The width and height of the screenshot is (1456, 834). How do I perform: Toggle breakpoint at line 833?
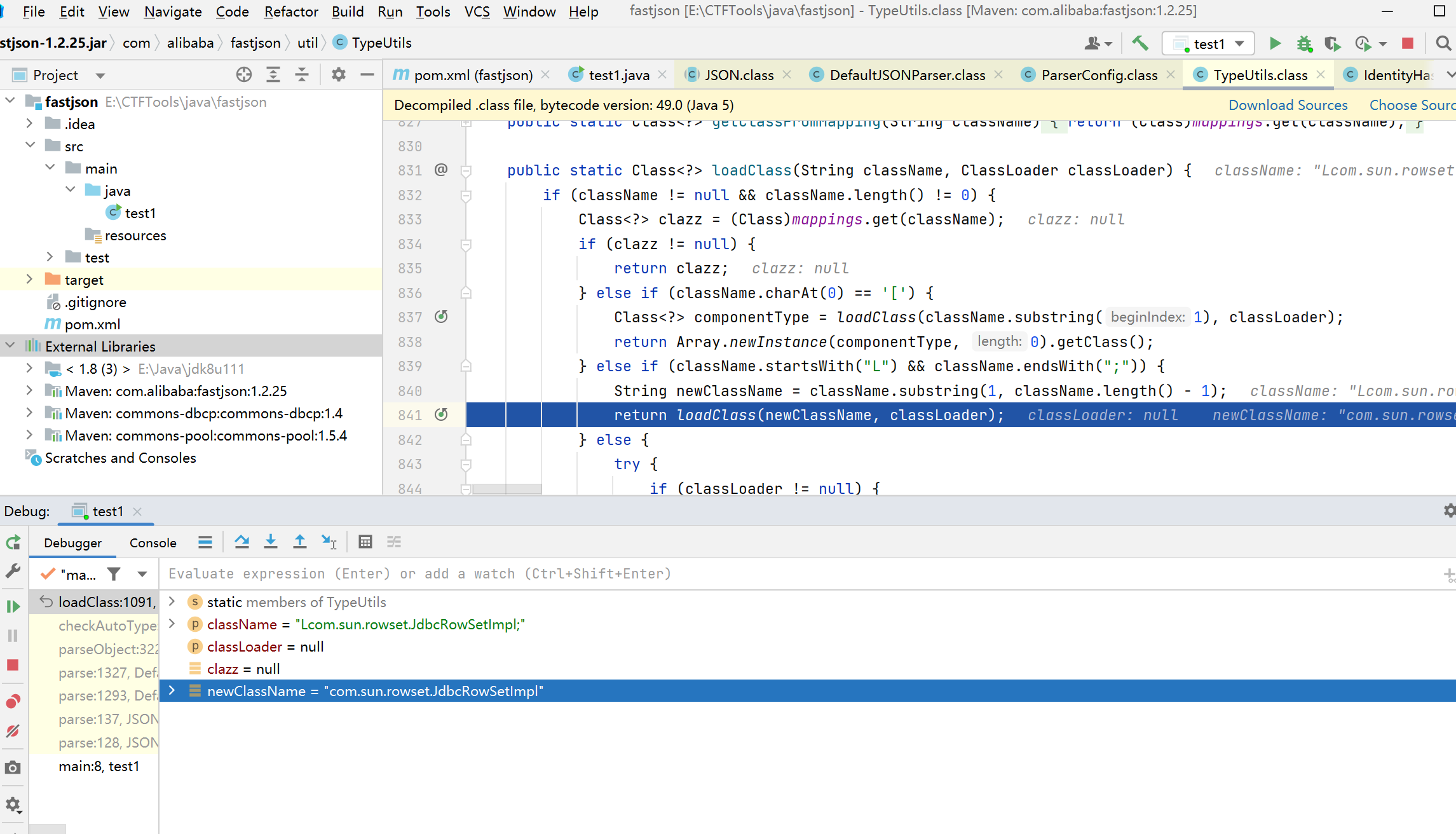(x=441, y=219)
